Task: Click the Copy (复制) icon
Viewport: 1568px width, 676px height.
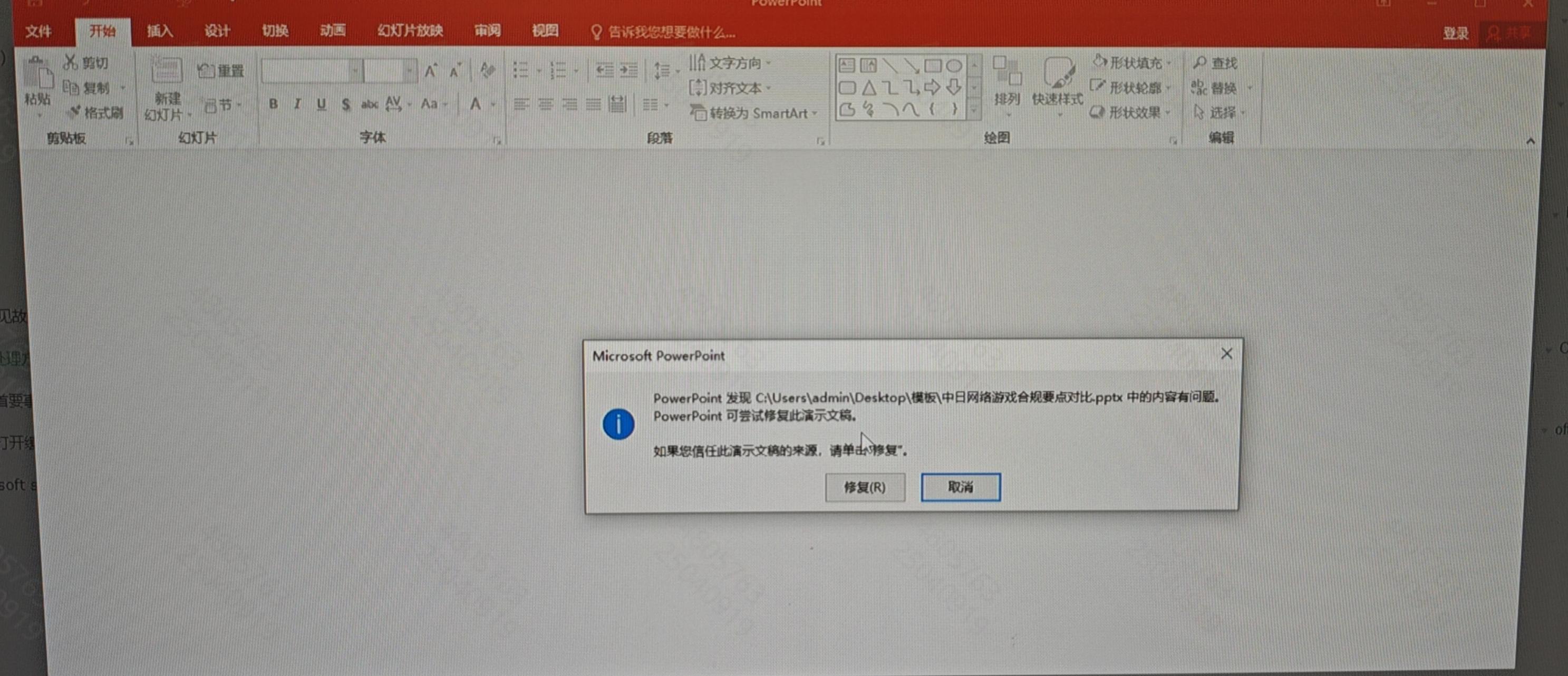Action: pyautogui.click(x=71, y=88)
